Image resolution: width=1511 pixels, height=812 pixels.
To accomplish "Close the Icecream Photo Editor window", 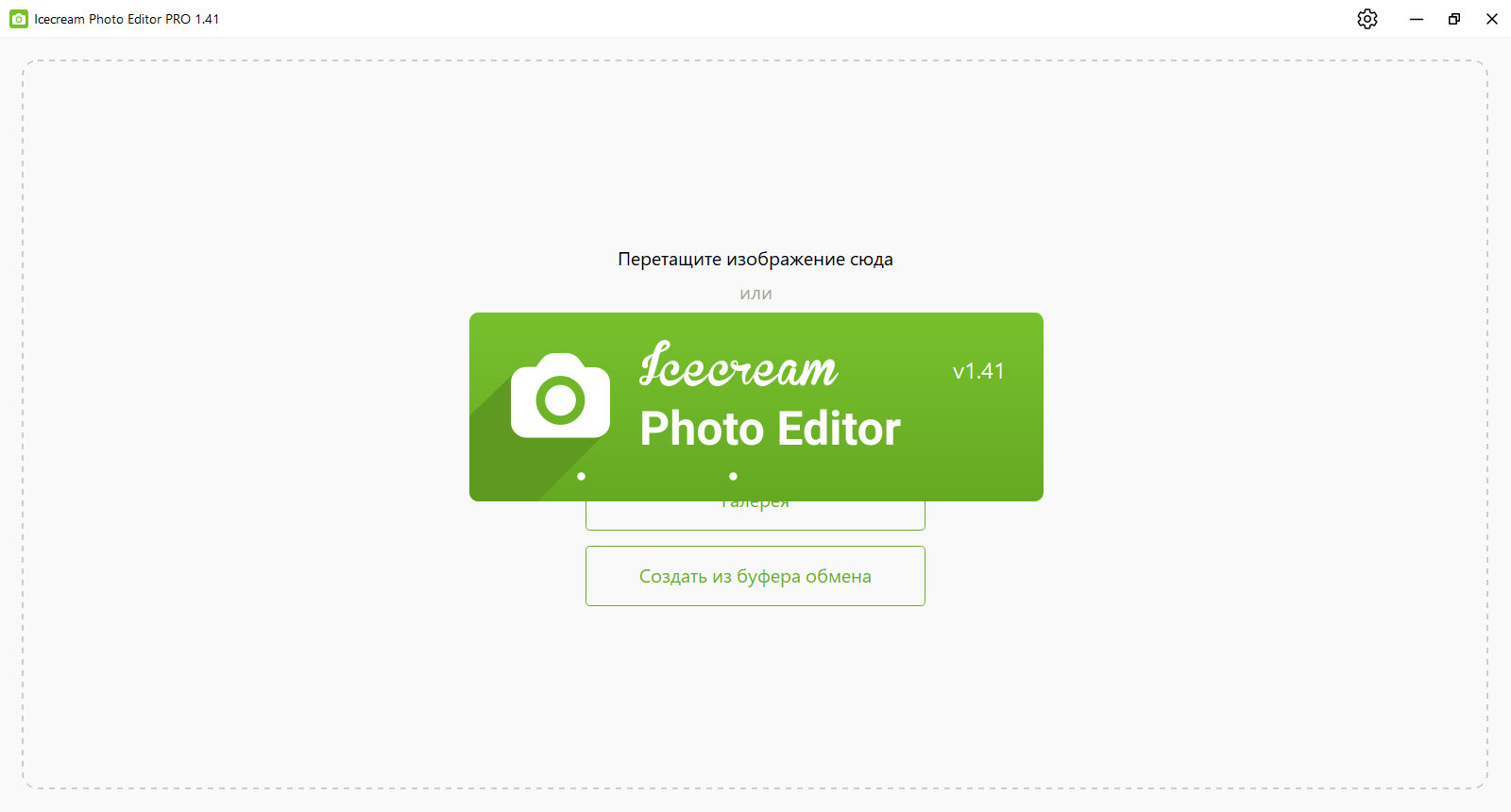I will 1492,19.
